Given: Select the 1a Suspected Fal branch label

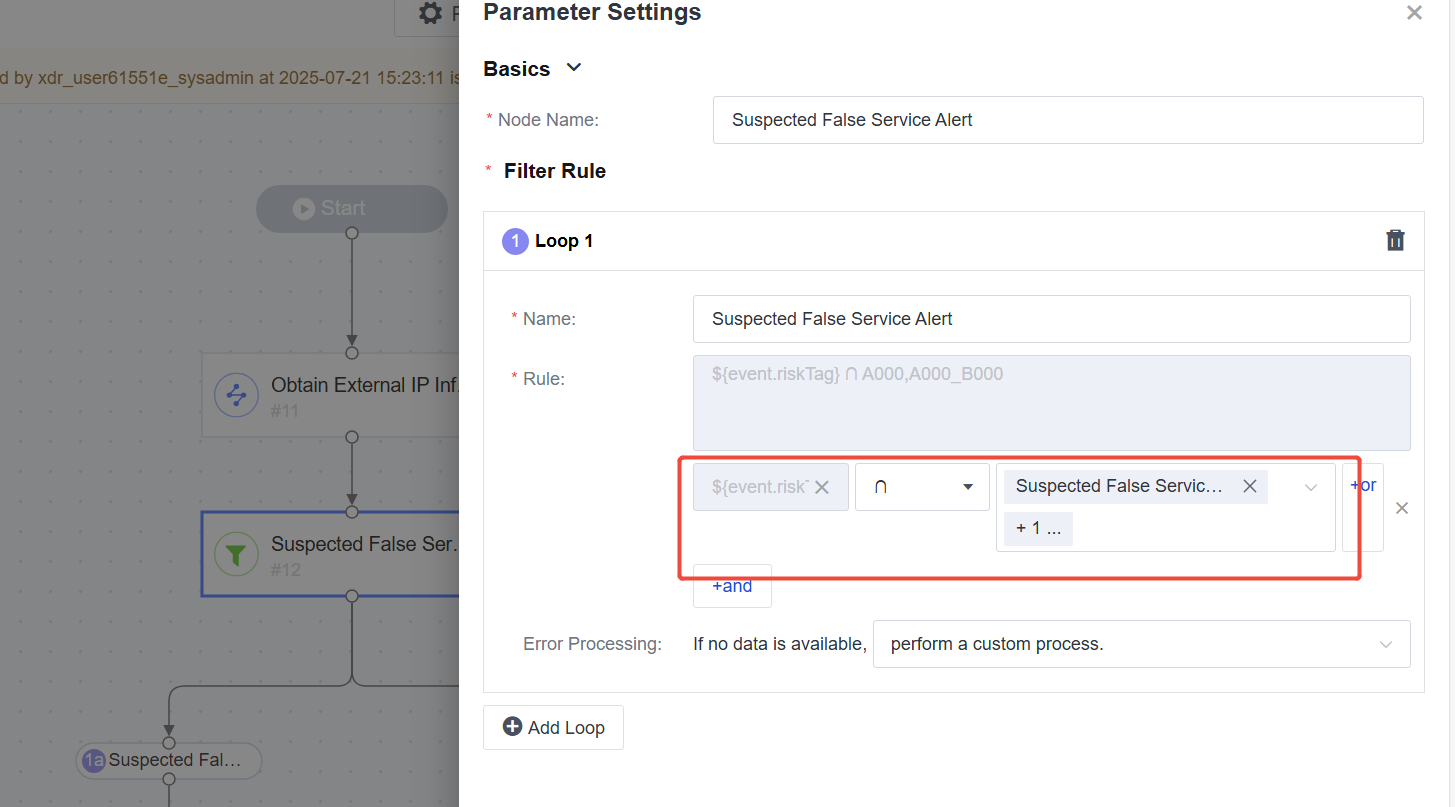Looking at the screenshot, I should 169,760.
